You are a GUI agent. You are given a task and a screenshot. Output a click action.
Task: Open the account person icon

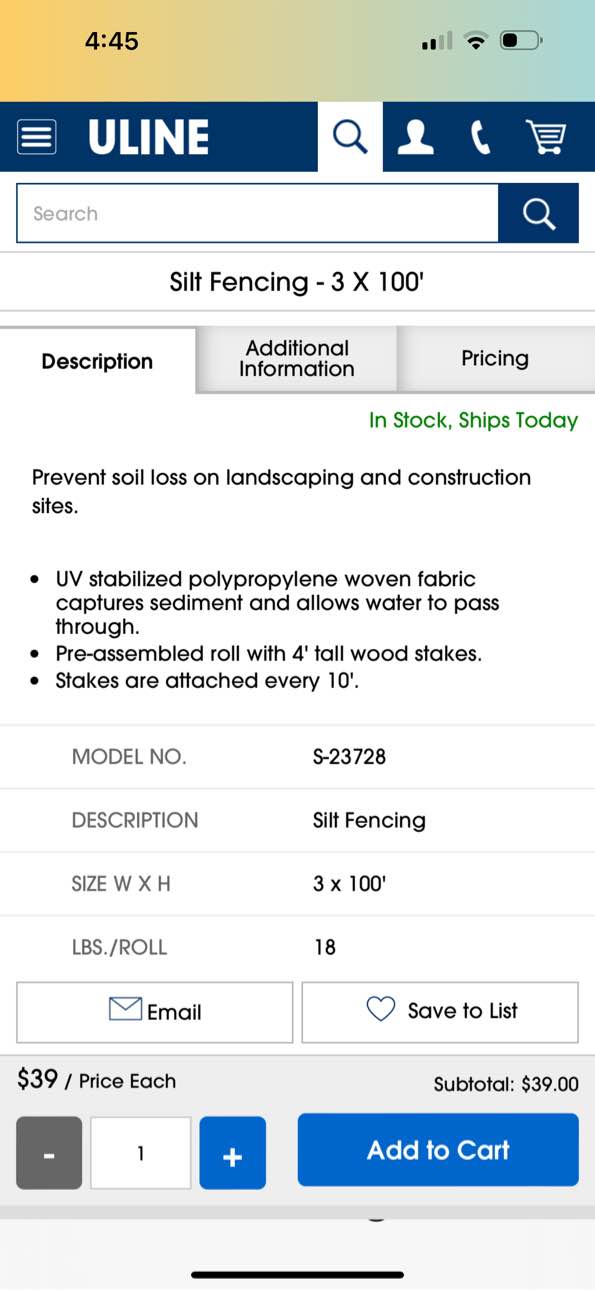pos(415,137)
